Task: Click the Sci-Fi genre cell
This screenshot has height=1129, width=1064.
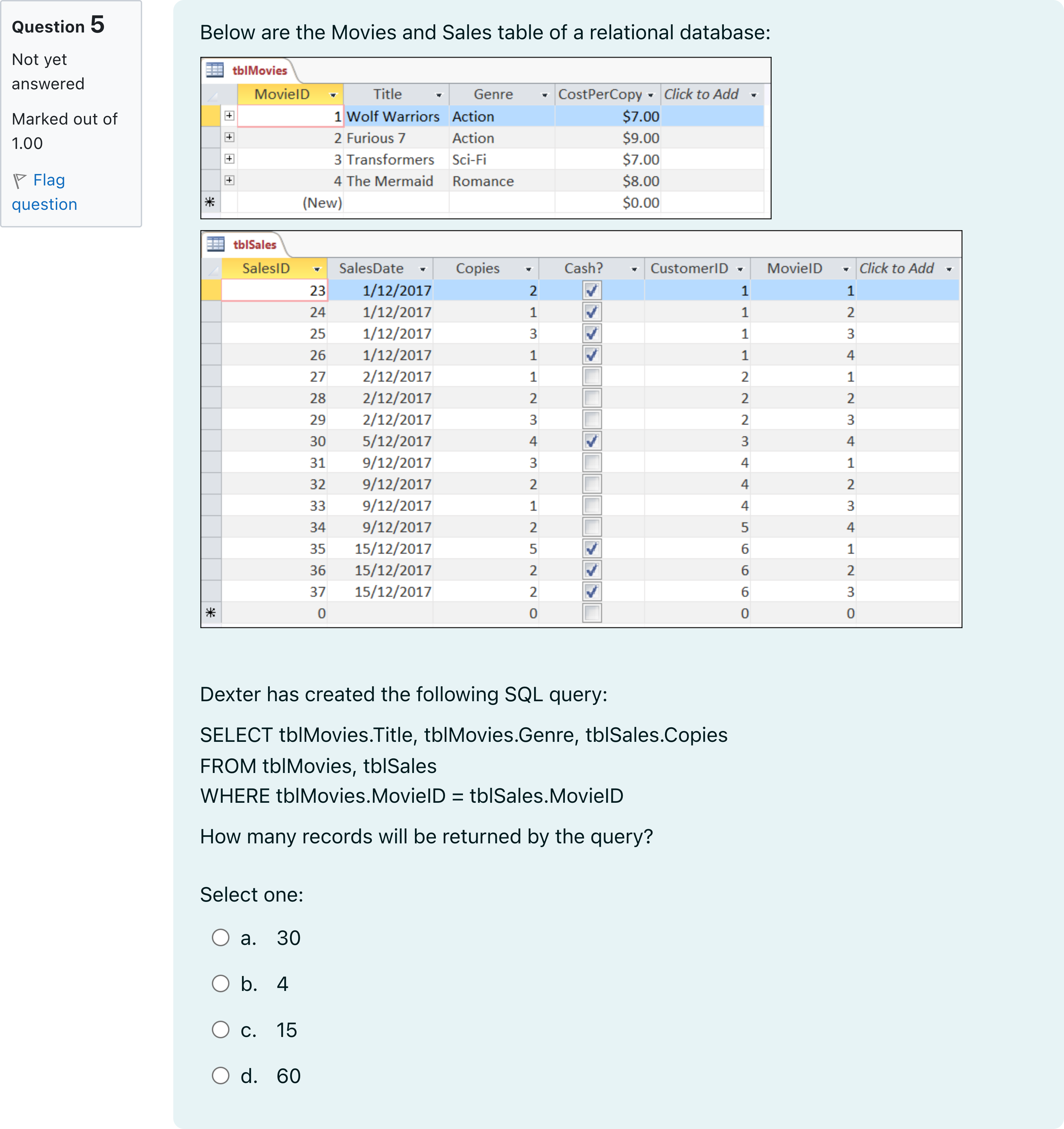Action: click(x=502, y=160)
